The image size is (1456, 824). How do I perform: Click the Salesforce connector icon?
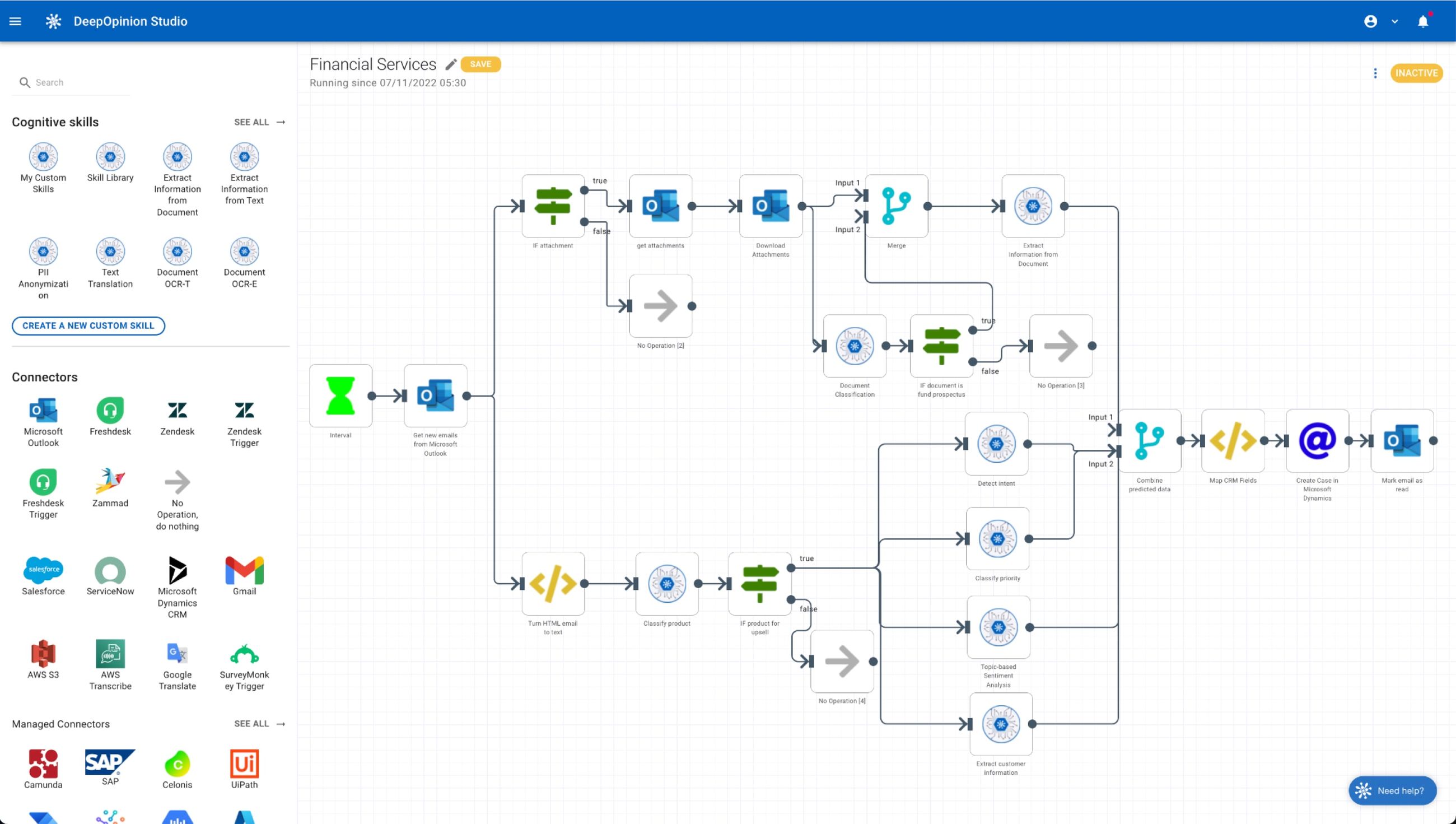point(43,570)
